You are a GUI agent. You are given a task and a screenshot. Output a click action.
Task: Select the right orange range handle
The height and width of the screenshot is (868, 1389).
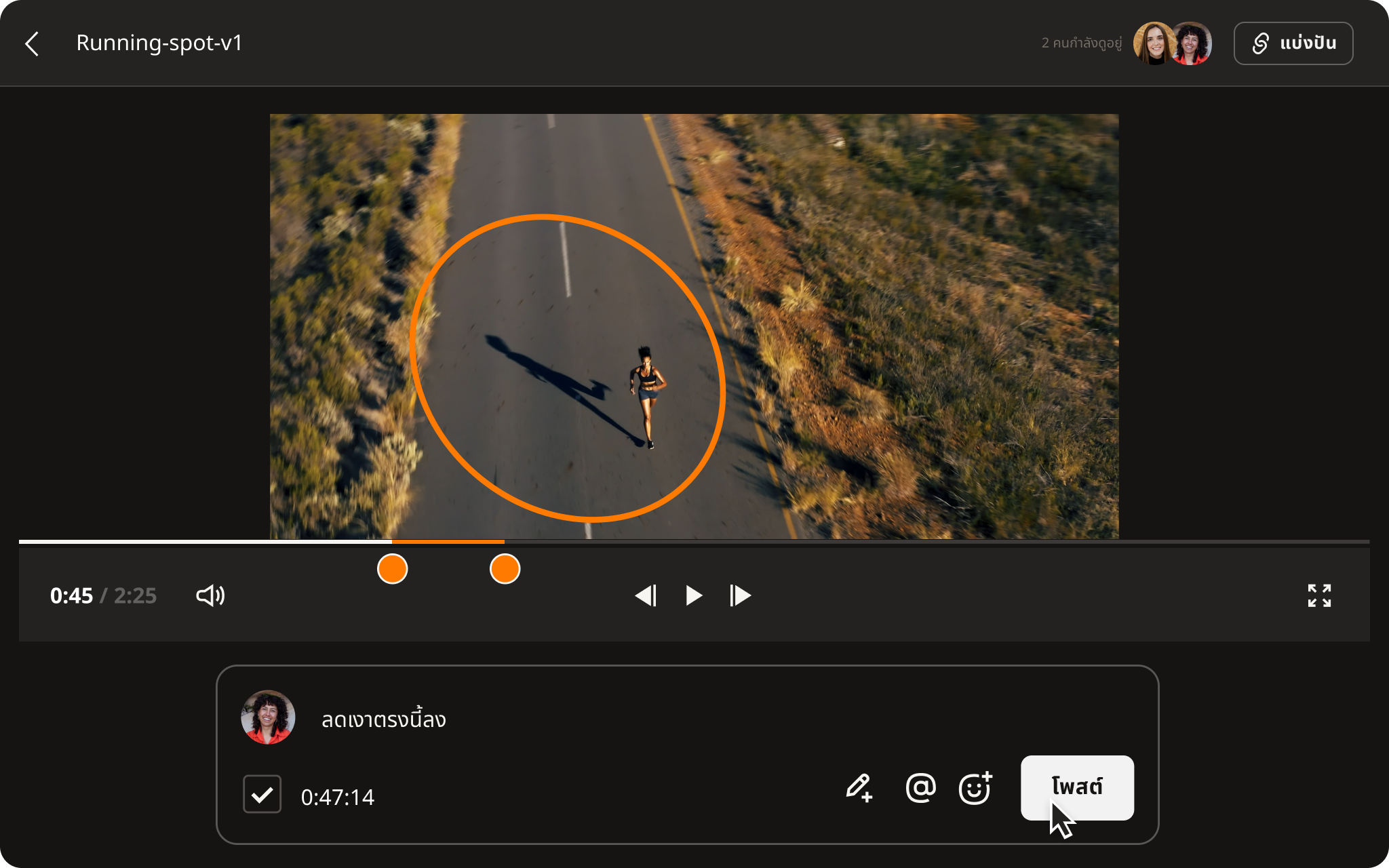click(505, 568)
